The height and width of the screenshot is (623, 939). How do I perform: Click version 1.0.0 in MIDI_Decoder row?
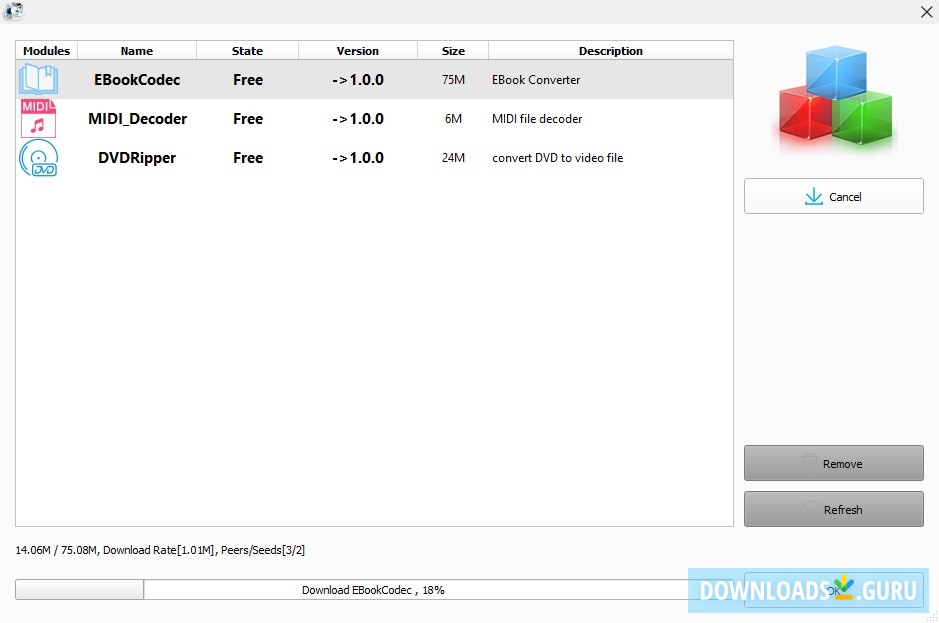358,119
